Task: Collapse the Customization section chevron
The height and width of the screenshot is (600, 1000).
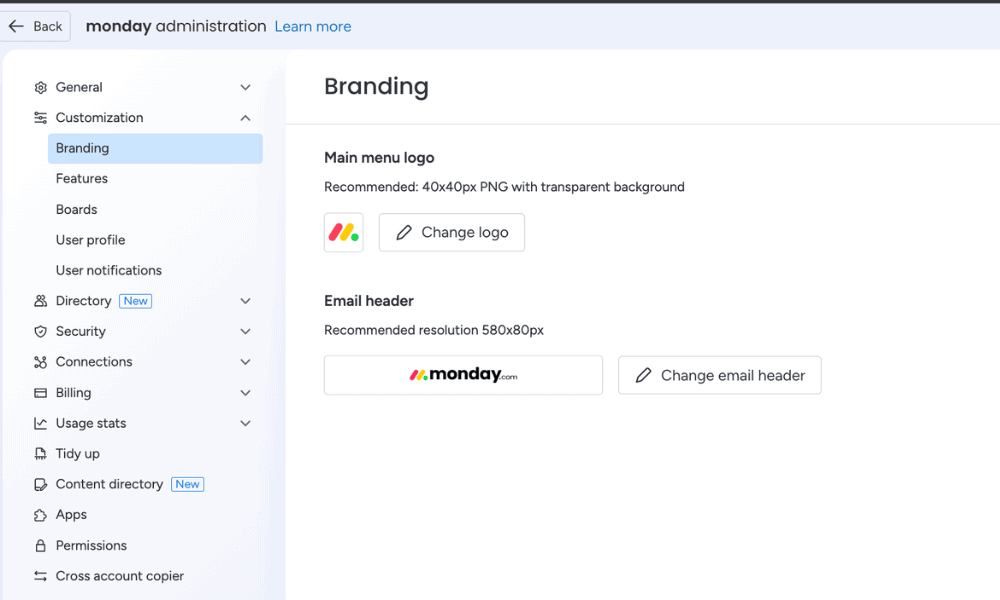Action: coord(245,118)
